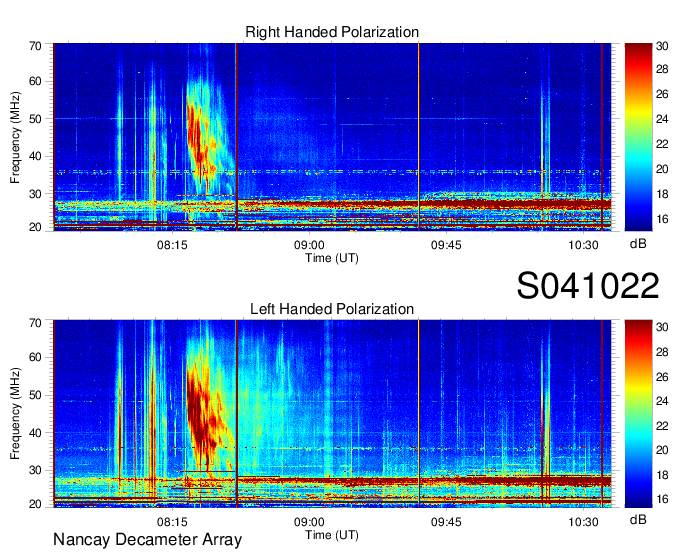680x552 pixels.
Task: Click the 70 frequency tick of the Left Handed plot
Action: [x=36, y=323]
